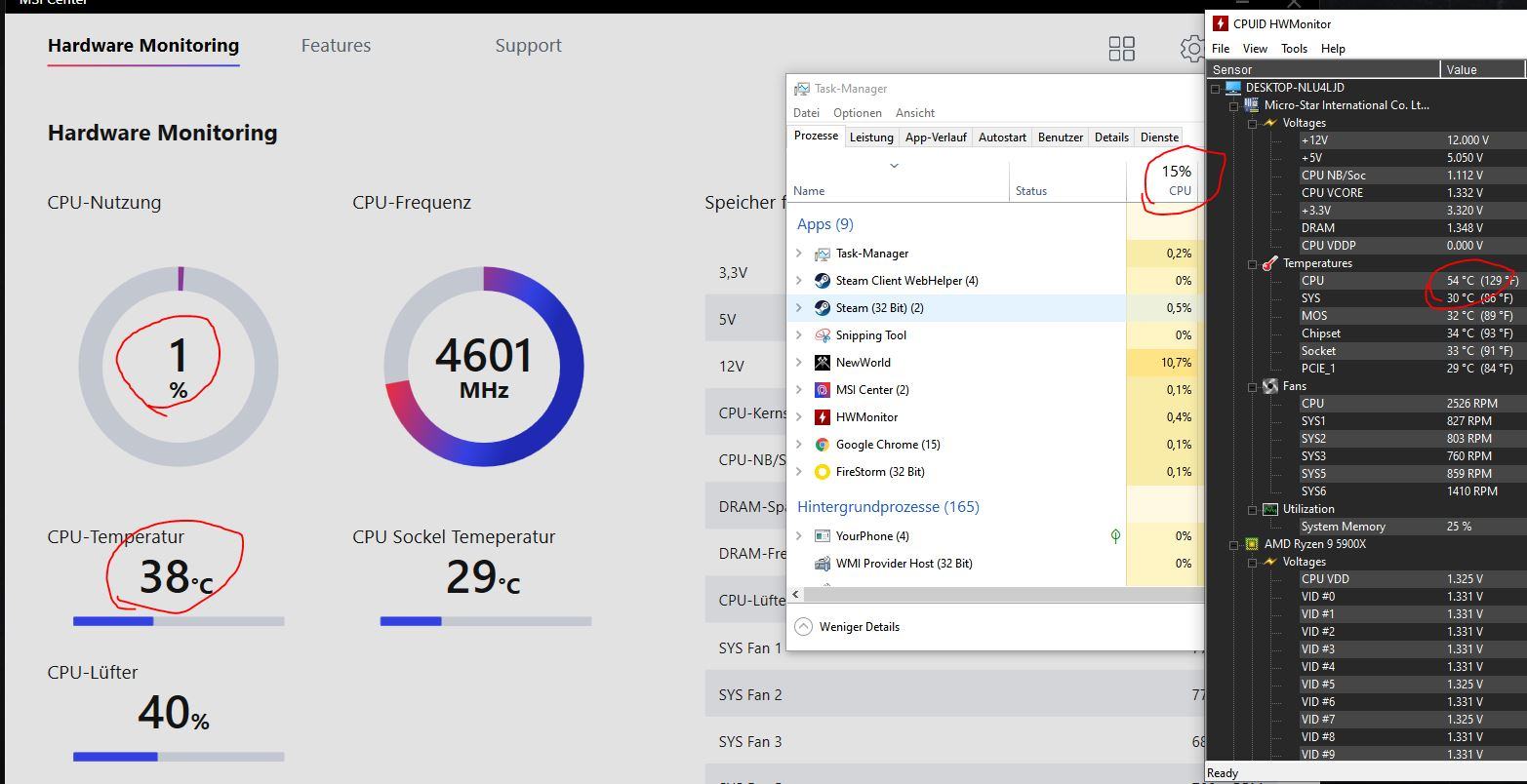This screenshot has width=1527, height=784.
Task: Click the NewWorld process icon
Action: [x=822, y=363]
